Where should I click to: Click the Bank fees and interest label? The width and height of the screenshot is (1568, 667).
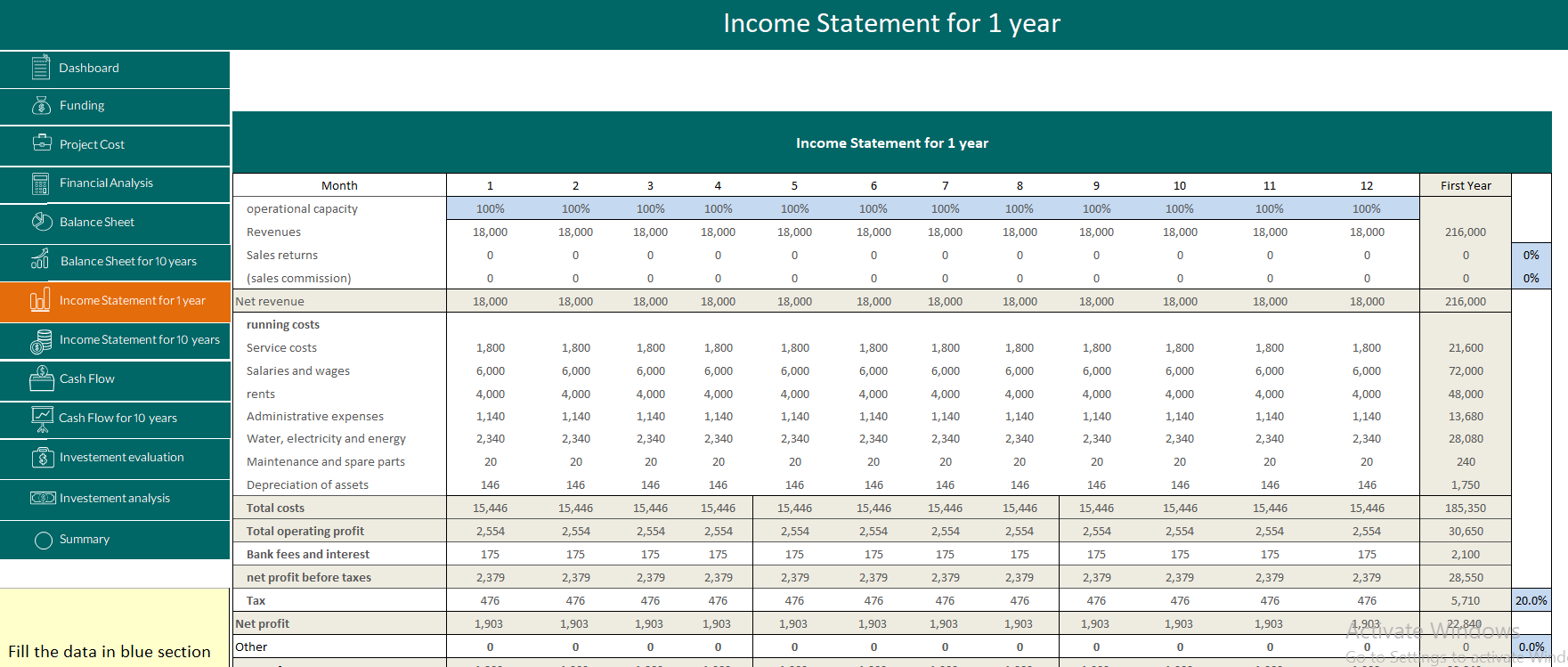coord(308,554)
